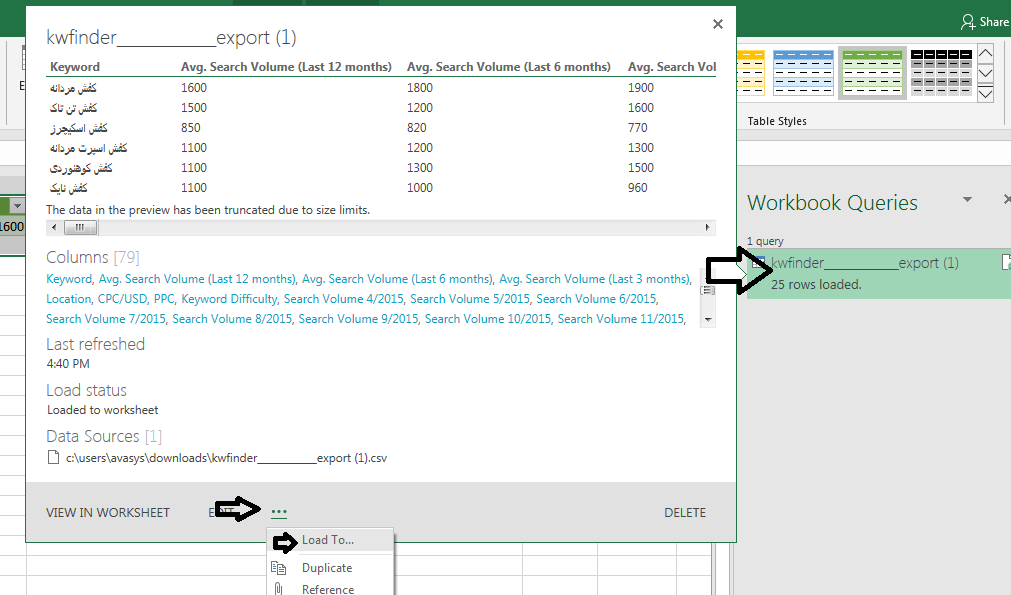Image resolution: width=1011 pixels, height=595 pixels.
Task: Click the DELETE button
Action: click(685, 512)
